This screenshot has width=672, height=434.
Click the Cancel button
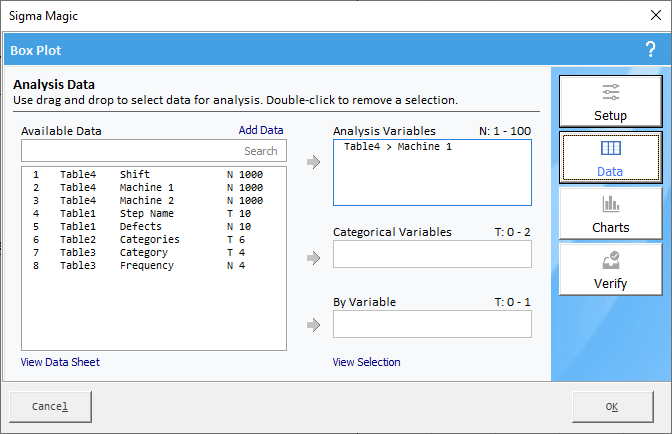click(50, 407)
